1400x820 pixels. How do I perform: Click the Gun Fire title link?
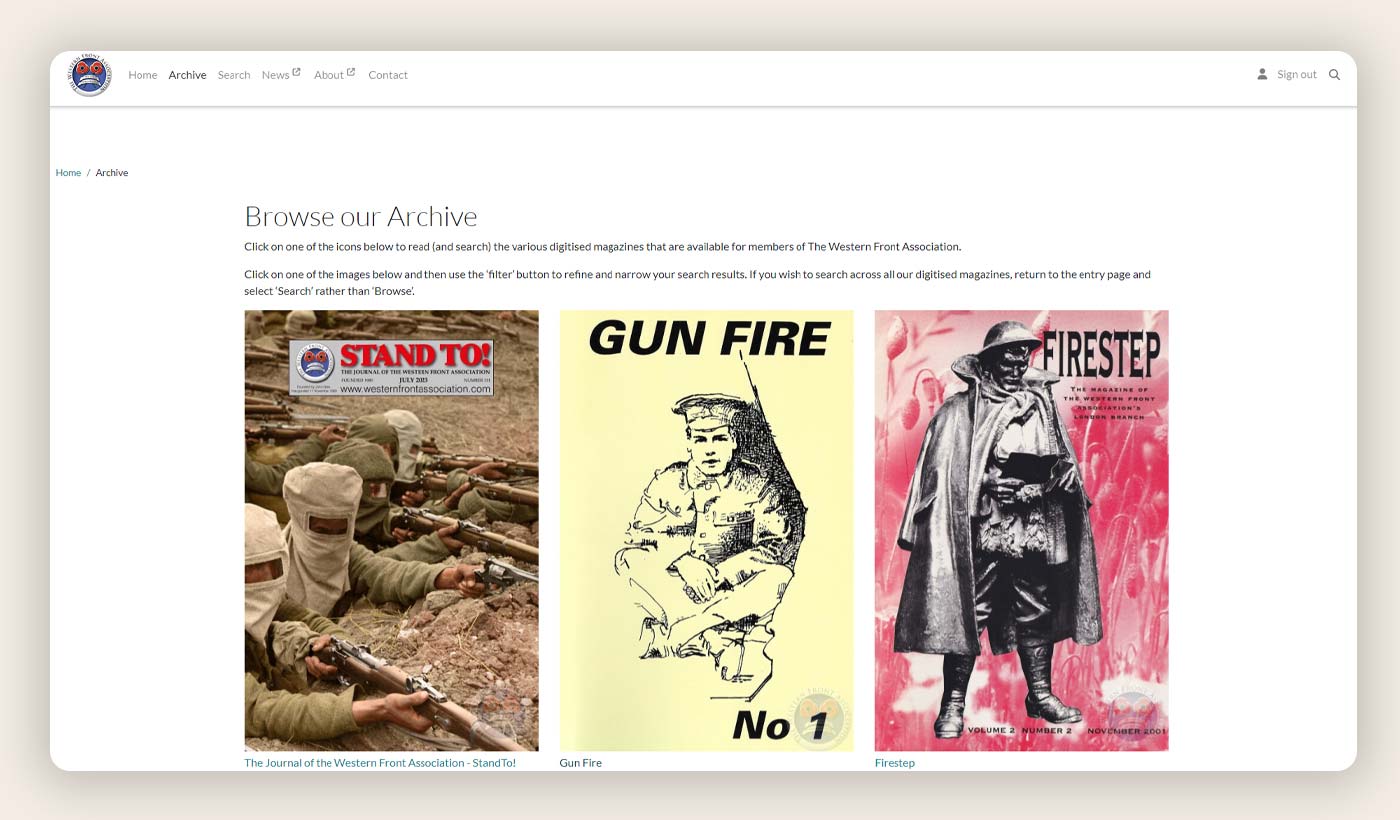click(581, 763)
